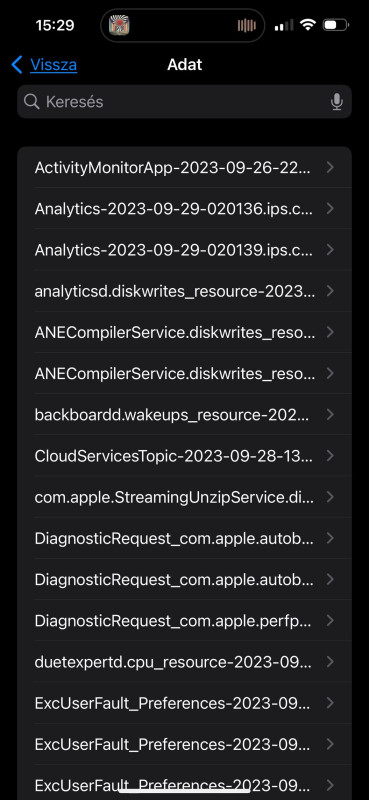Tap the Dynamic Island album artwork icon
The height and width of the screenshot is (800, 369).
coord(119,25)
